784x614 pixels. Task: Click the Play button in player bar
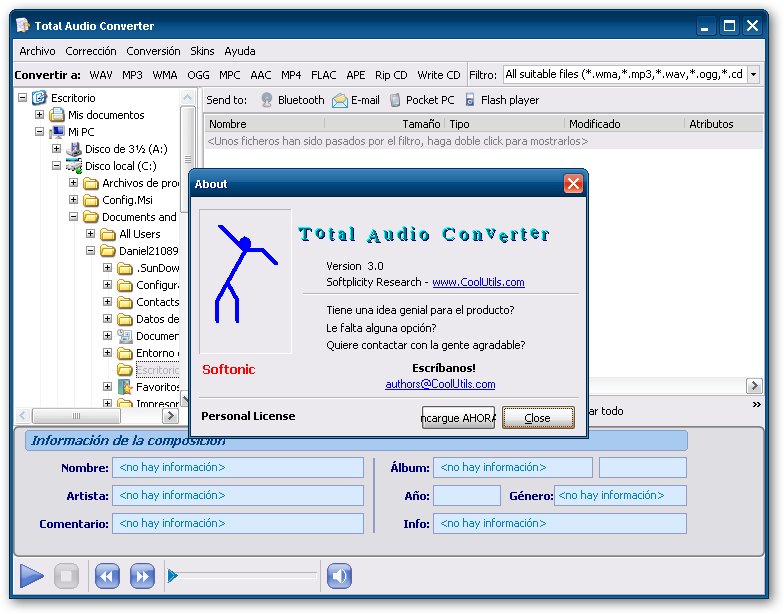click(32, 576)
